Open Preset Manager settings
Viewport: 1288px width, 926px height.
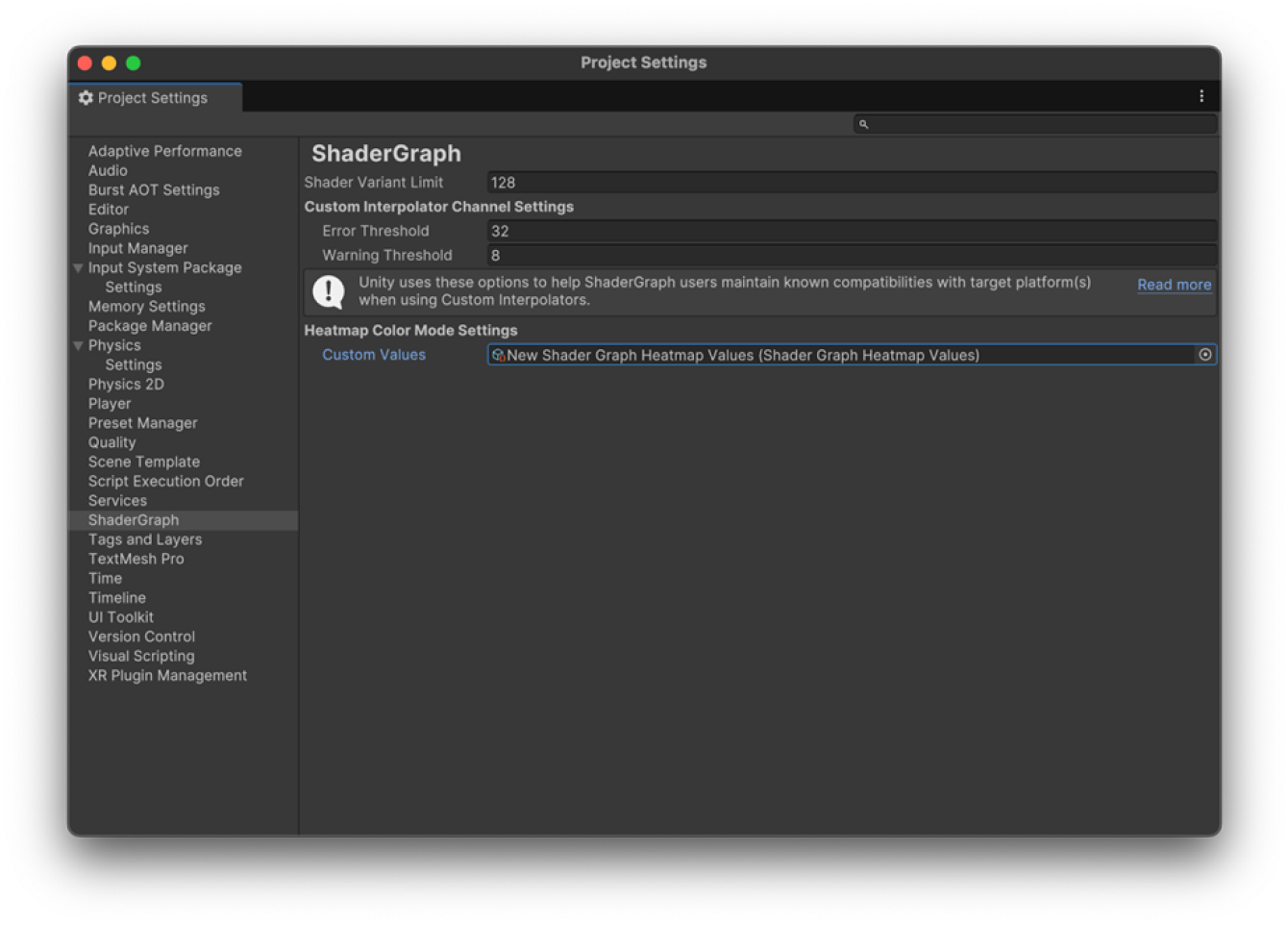click(x=142, y=423)
